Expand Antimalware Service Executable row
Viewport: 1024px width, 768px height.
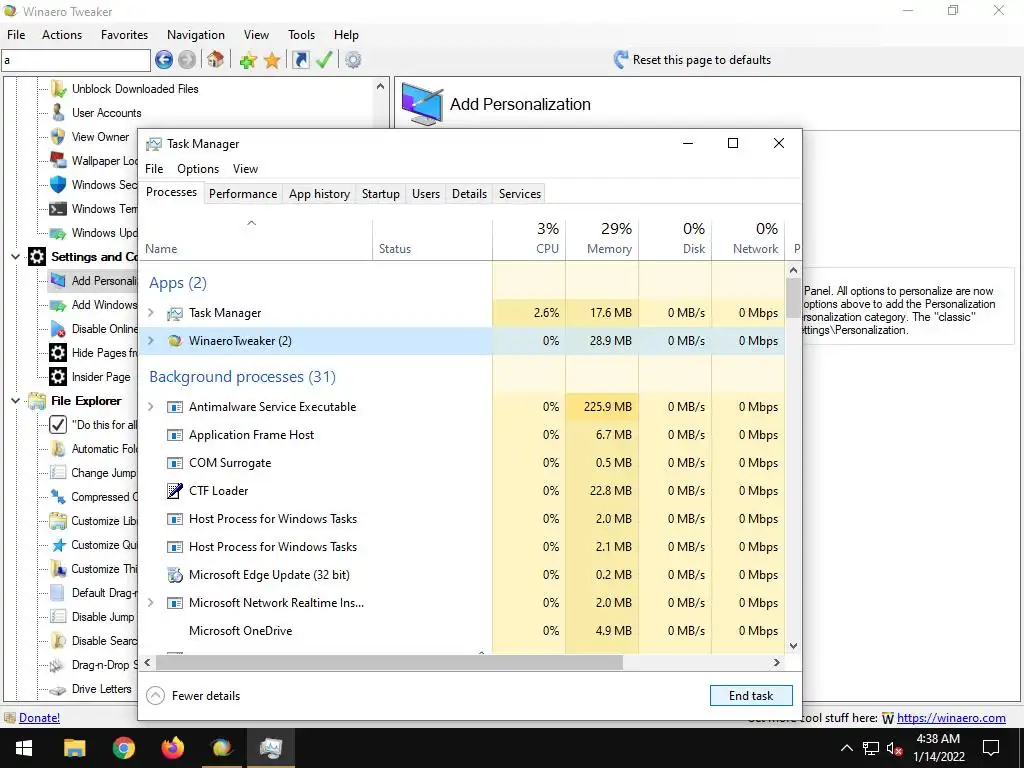pos(151,407)
